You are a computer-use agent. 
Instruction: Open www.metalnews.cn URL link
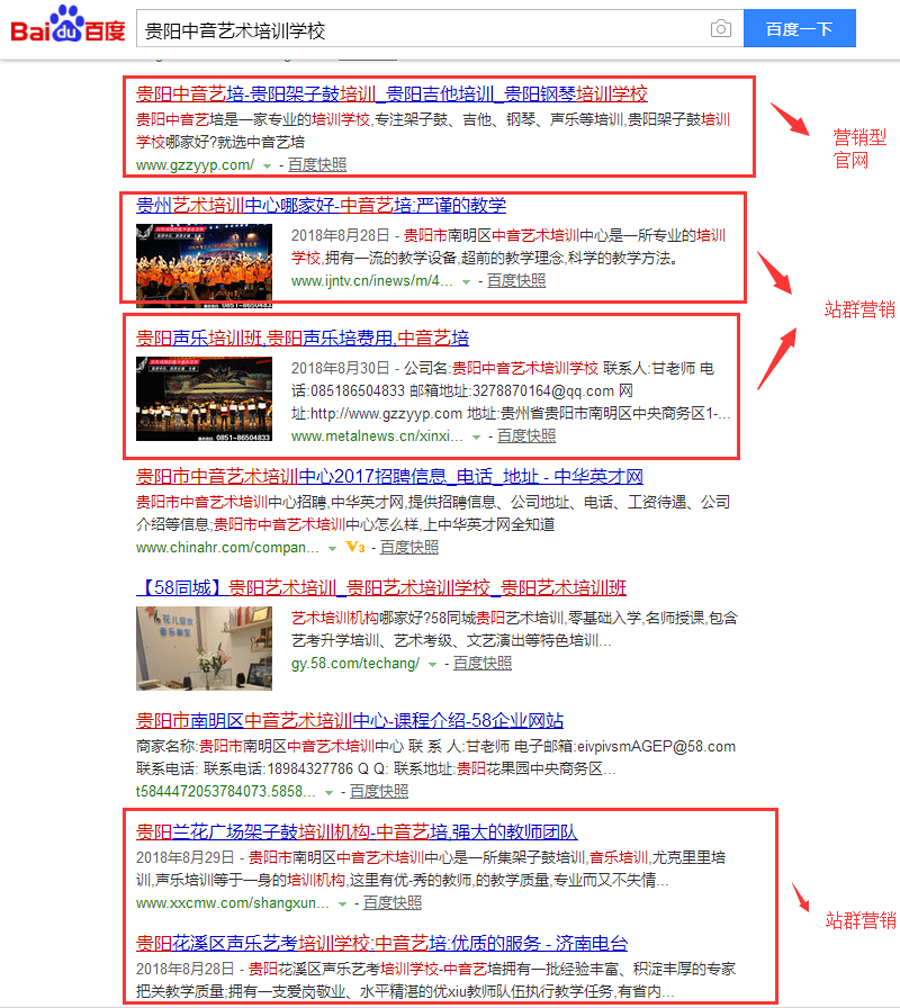coord(377,436)
